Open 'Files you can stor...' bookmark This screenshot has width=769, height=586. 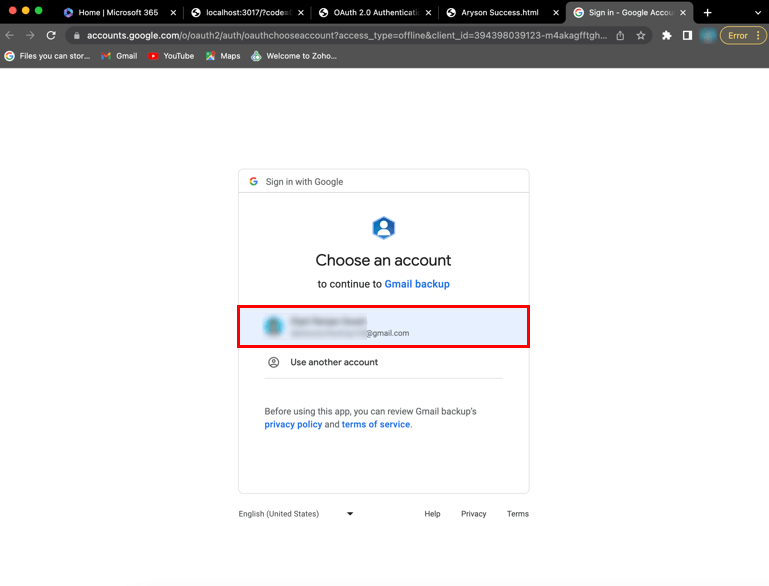pyautogui.click(x=47, y=56)
